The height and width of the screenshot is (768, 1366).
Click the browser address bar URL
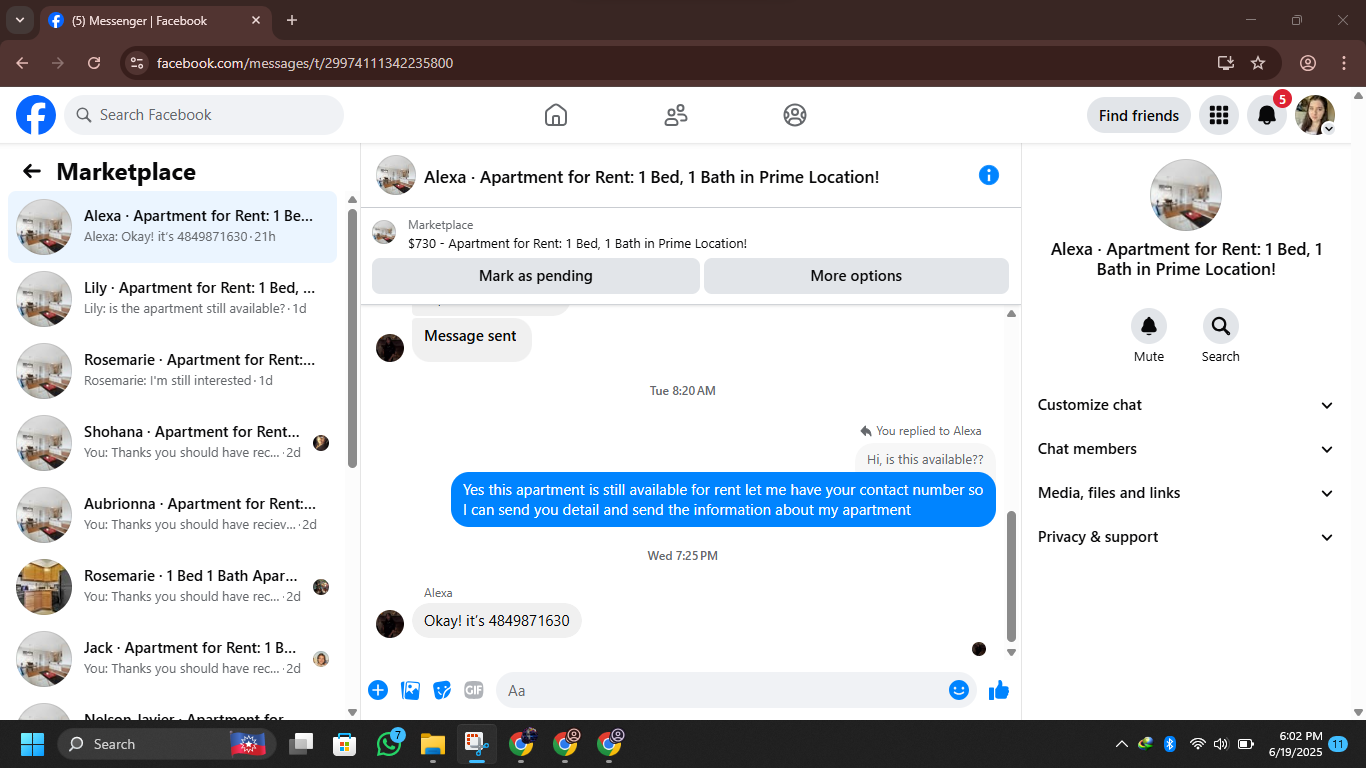(x=305, y=63)
